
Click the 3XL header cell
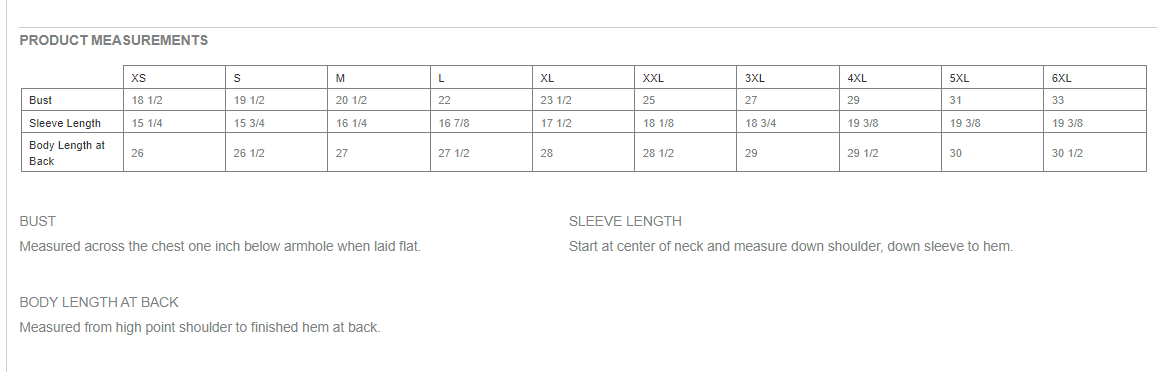pyautogui.click(x=788, y=78)
